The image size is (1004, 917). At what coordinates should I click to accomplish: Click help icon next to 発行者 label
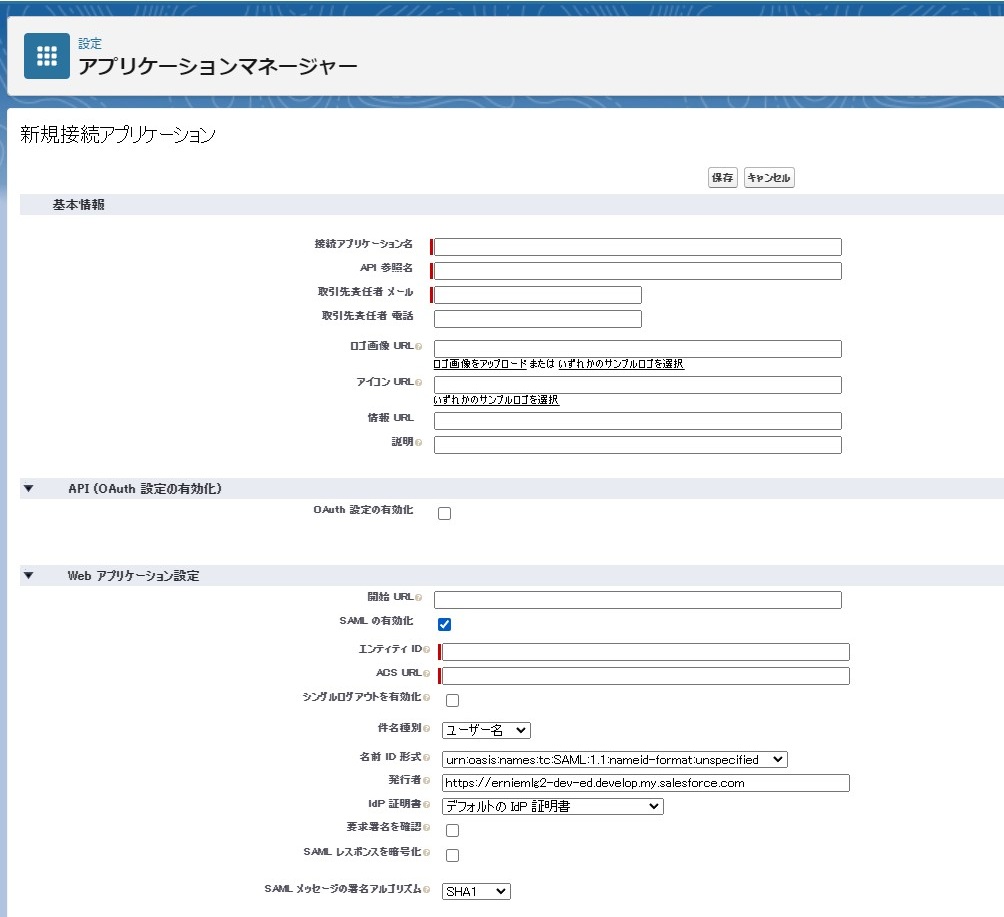point(426,781)
